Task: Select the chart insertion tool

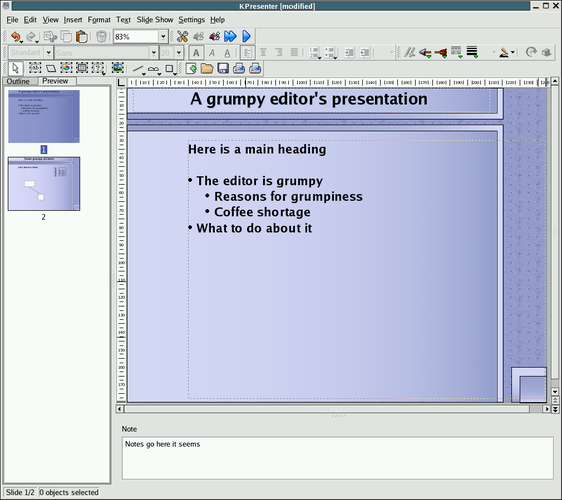Action: (66, 68)
